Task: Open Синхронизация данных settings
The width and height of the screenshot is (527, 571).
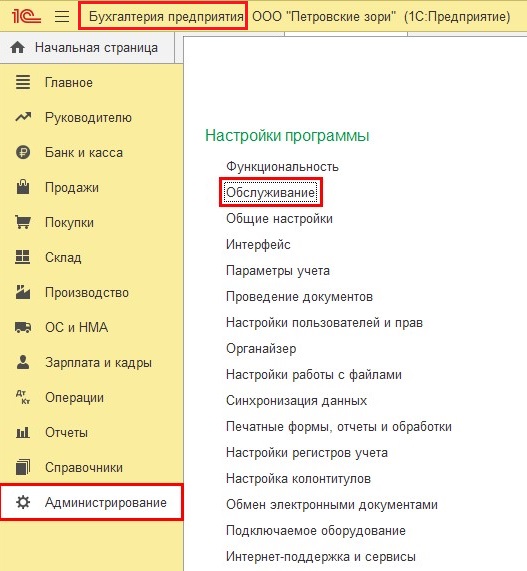Action: tap(296, 401)
